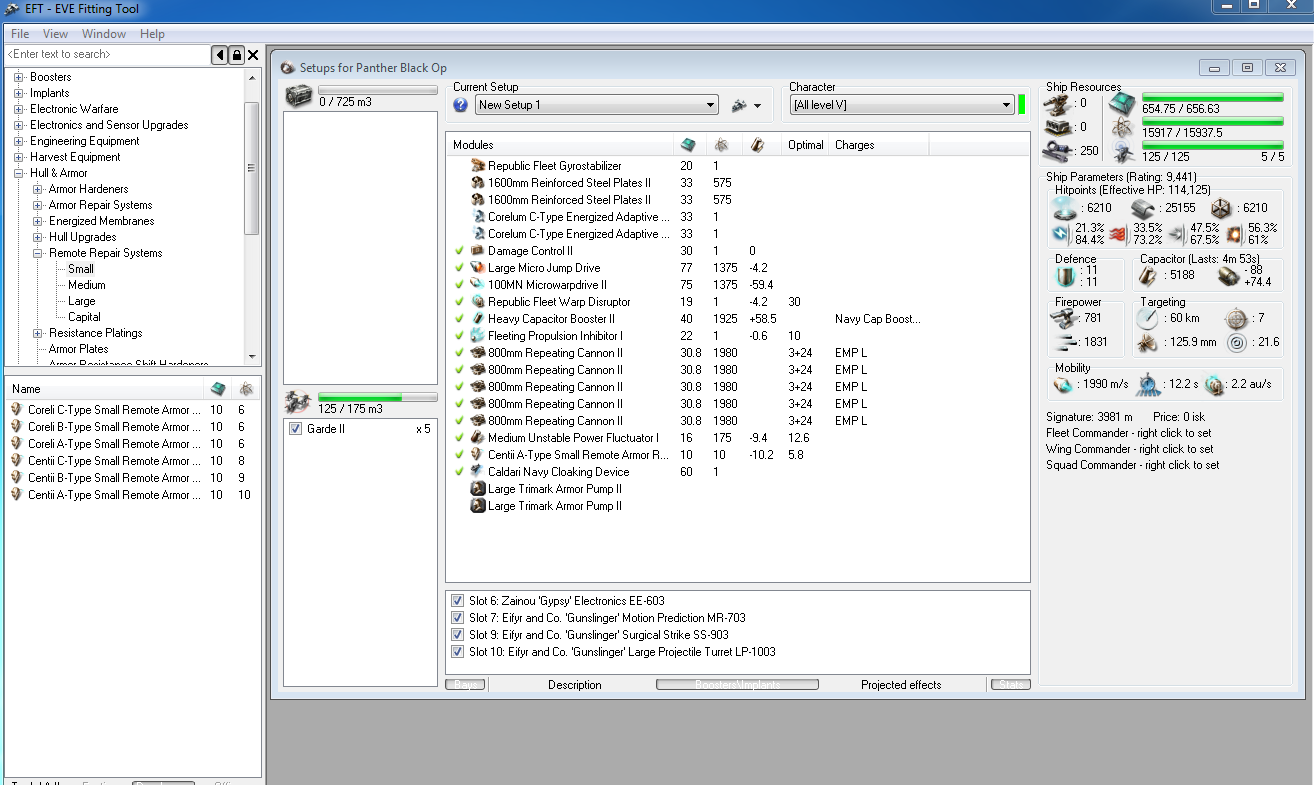
Task: Click the Fleet Commander right click to set text
Action: pyautogui.click(x=1129, y=433)
